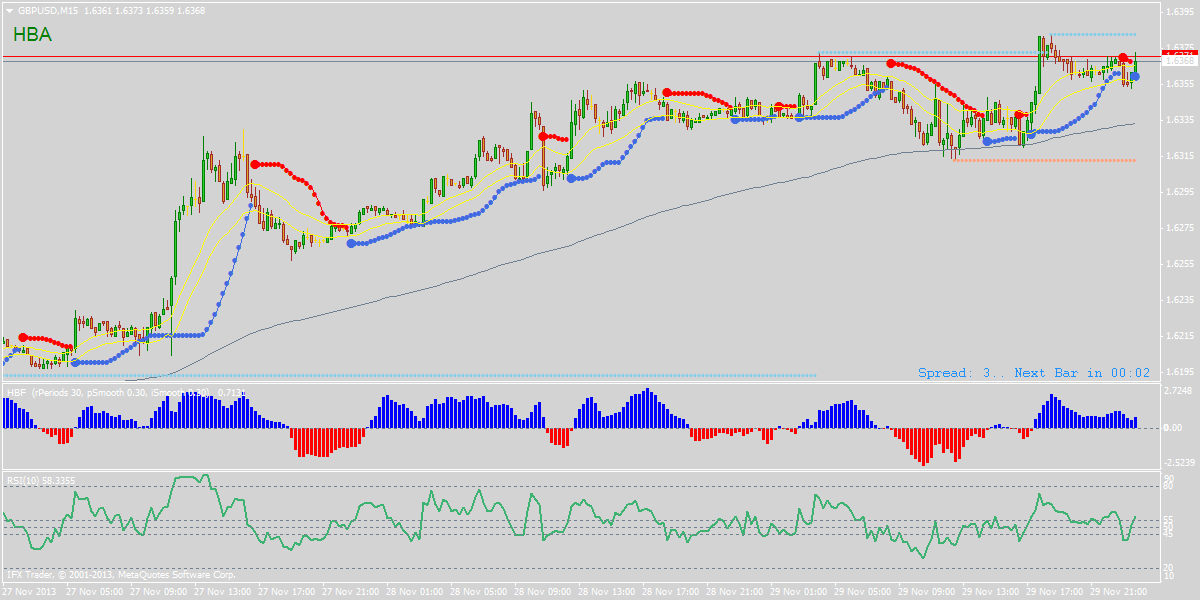
Task: Click the 1.6235 price axis label
Action: tap(1180, 300)
